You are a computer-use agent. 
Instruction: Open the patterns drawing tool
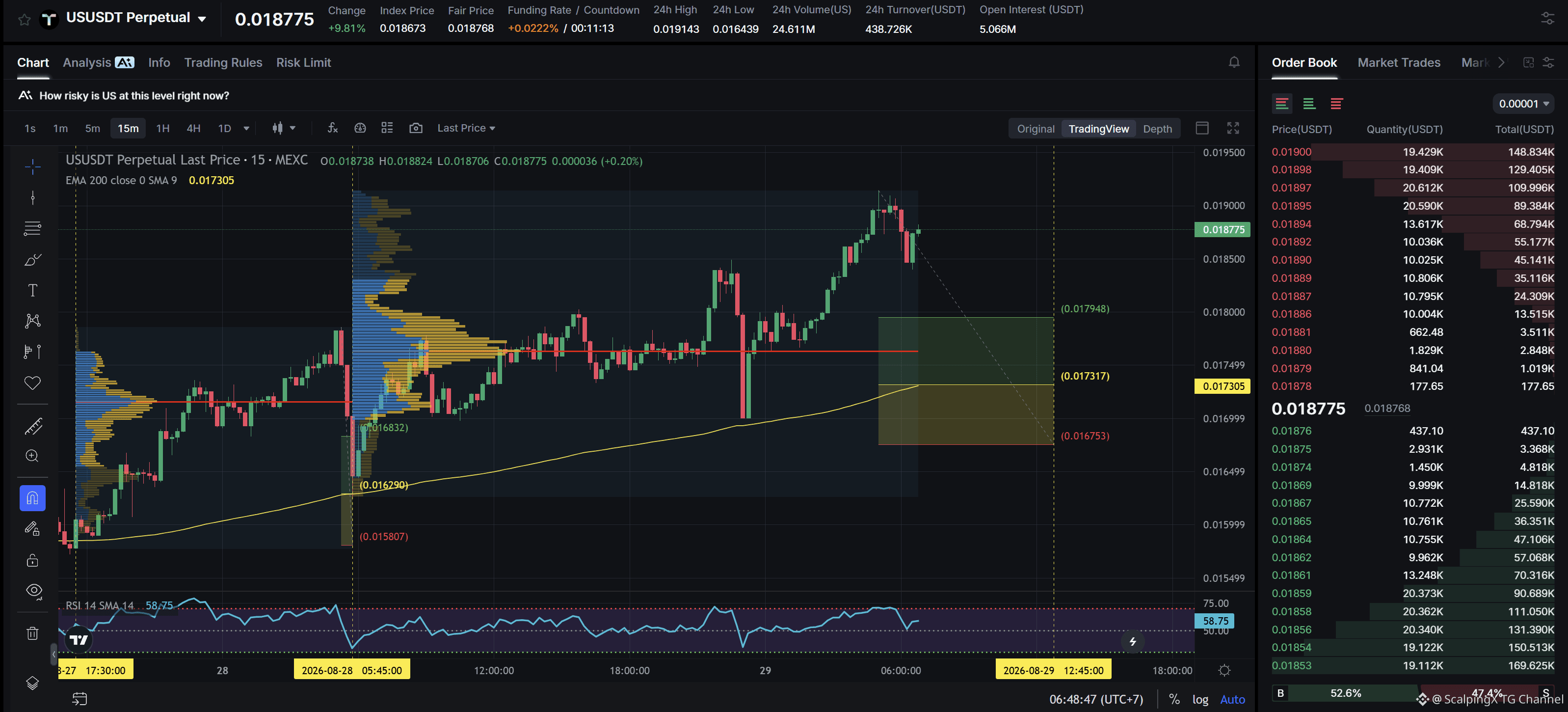33,321
